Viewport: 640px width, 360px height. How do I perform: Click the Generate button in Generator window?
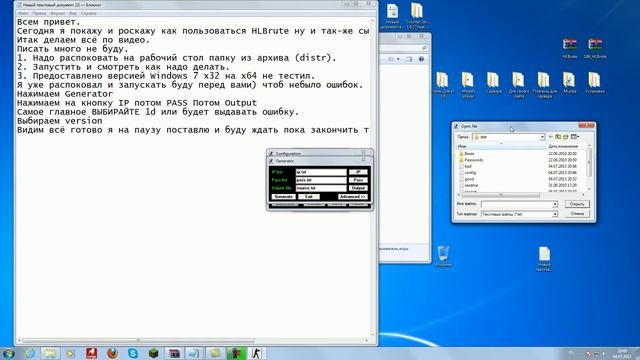(283, 197)
